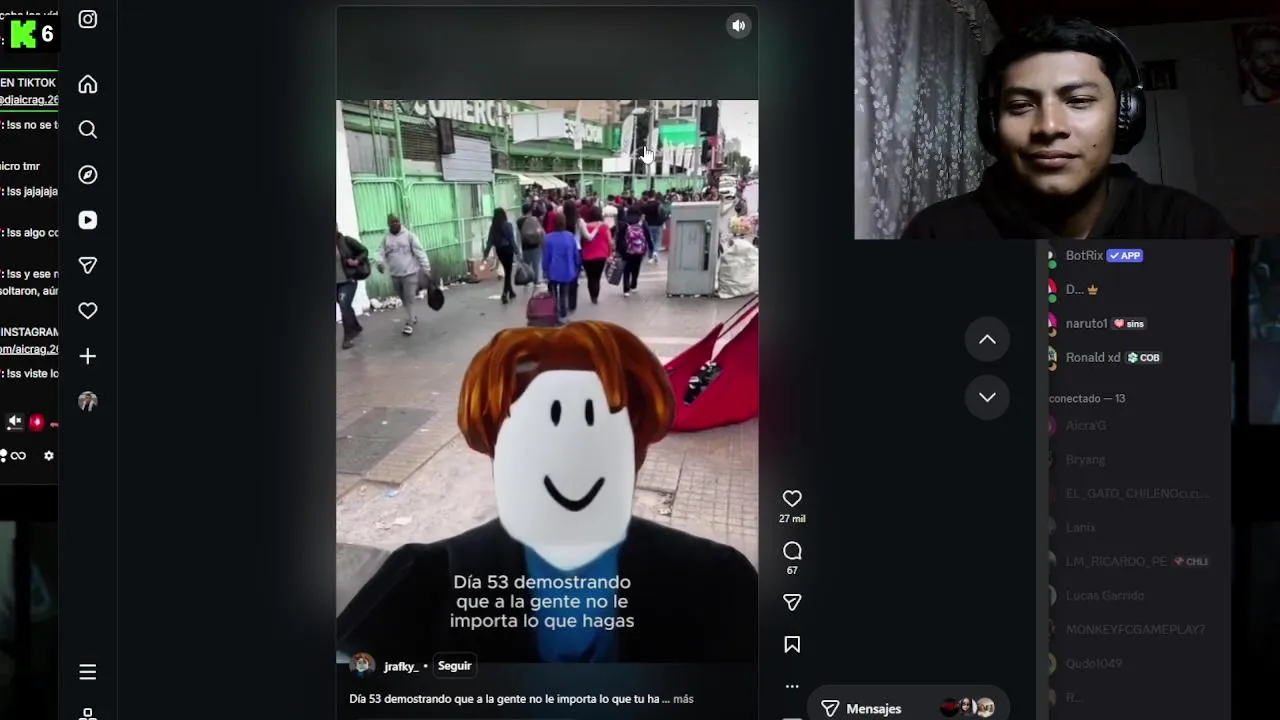Open the reel comments bubble
The width and height of the screenshot is (1280, 720).
click(792, 551)
